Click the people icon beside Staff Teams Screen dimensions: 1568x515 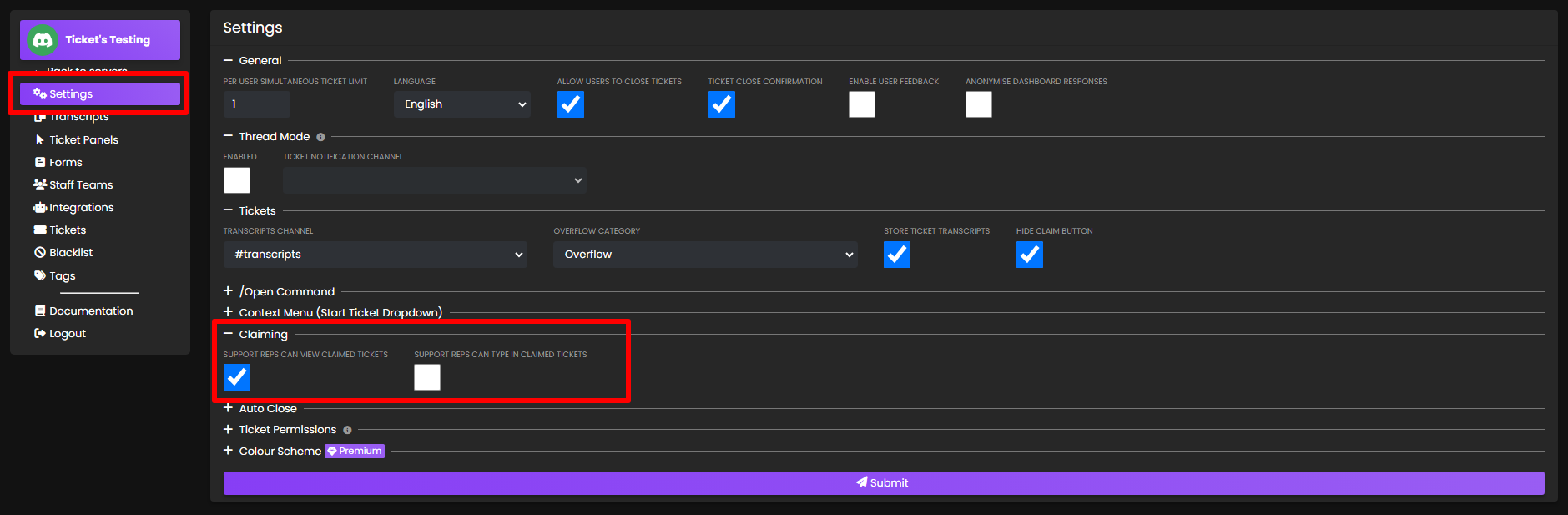(39, 184)
